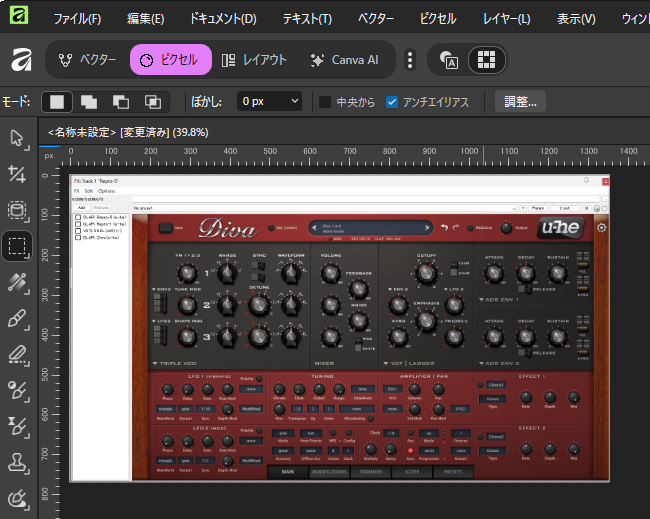Click the 調整... button
650x519 pixels.
(520, 101)
